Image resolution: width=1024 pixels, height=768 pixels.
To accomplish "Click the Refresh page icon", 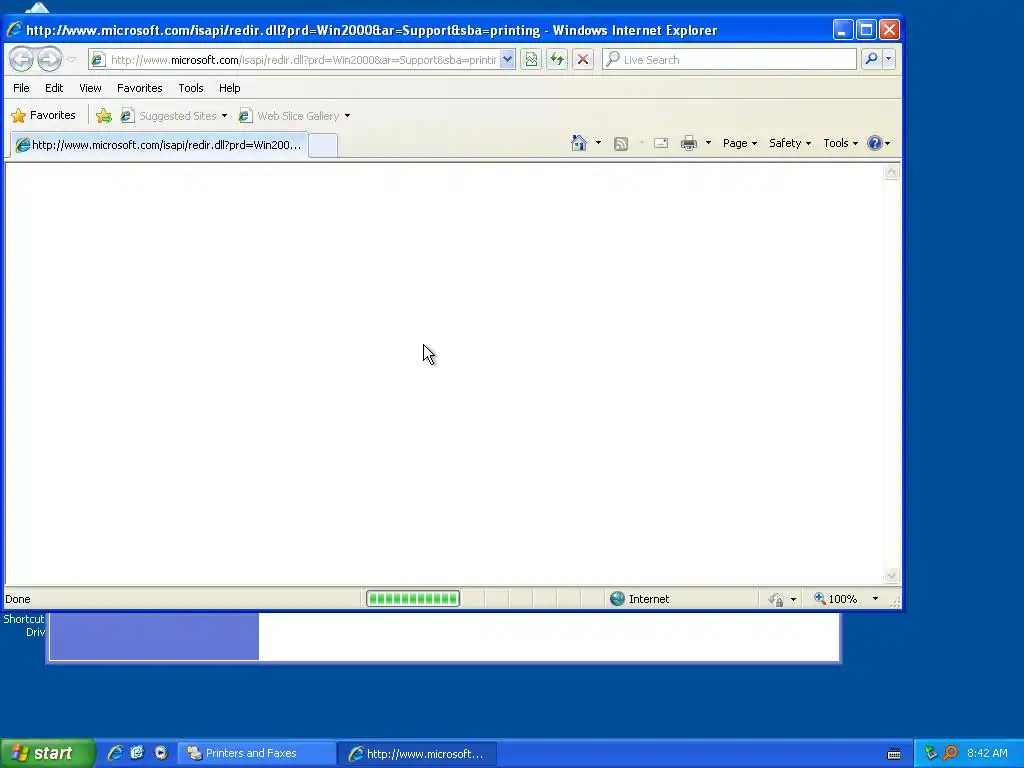I will (556, 59).
